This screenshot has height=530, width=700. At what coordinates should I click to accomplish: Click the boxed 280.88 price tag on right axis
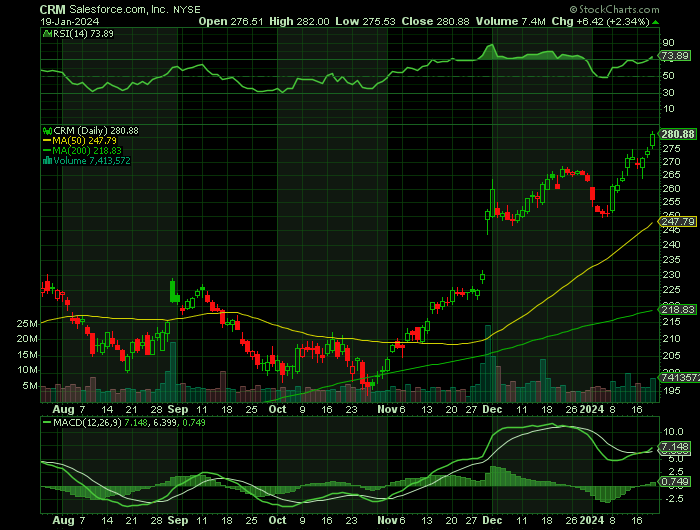[x=678, y=134]
